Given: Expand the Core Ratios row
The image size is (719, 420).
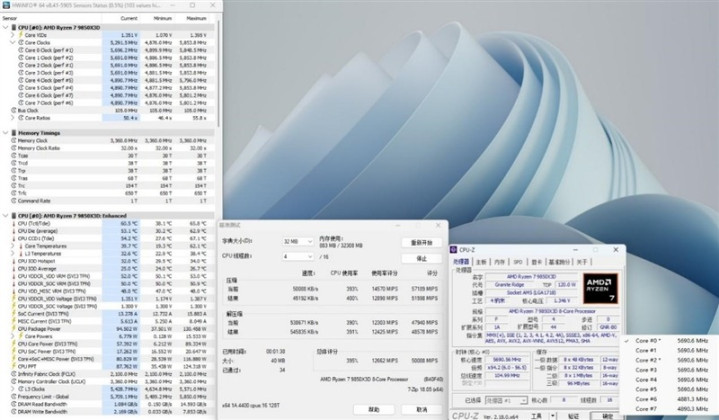Looking at the screenshot, I should (x=13, y=118).
